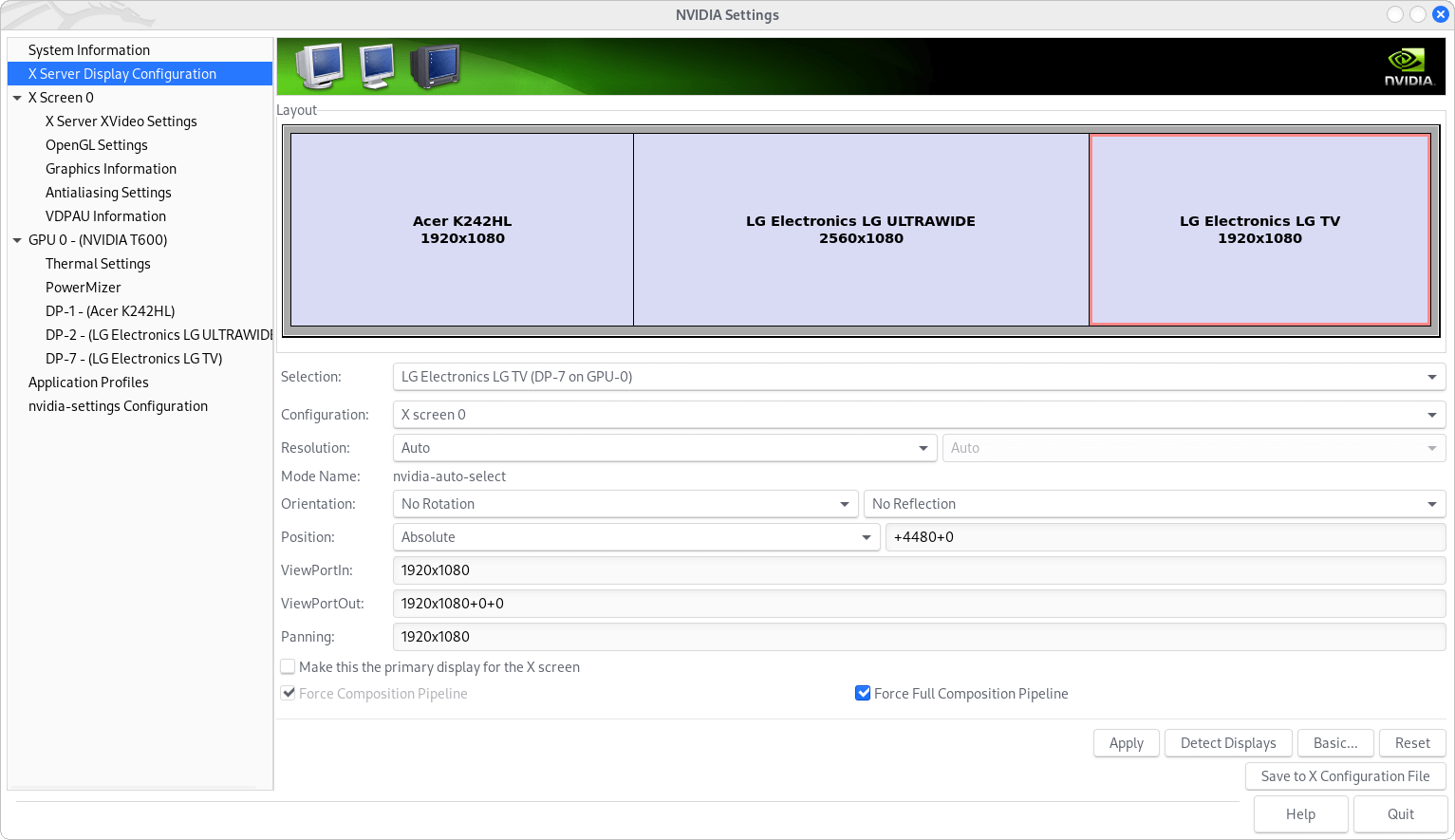The width and height of the screenshot is (1455, 840).
Task: Open Antialiasing Settings page
Action: (108, 193)
